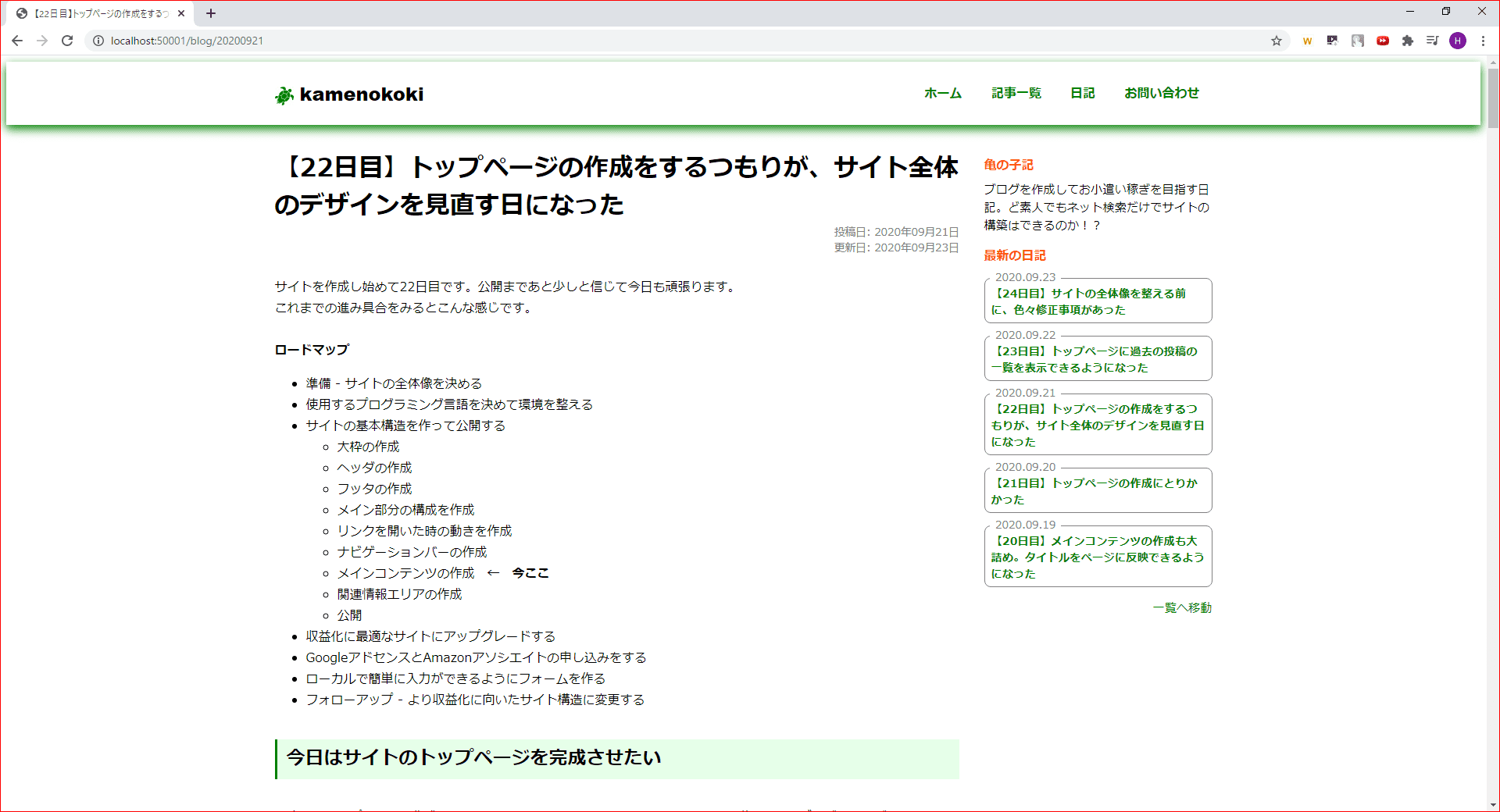Bookmark this page with the star icon
1500x812 pixels.
tap(1277, 41)
